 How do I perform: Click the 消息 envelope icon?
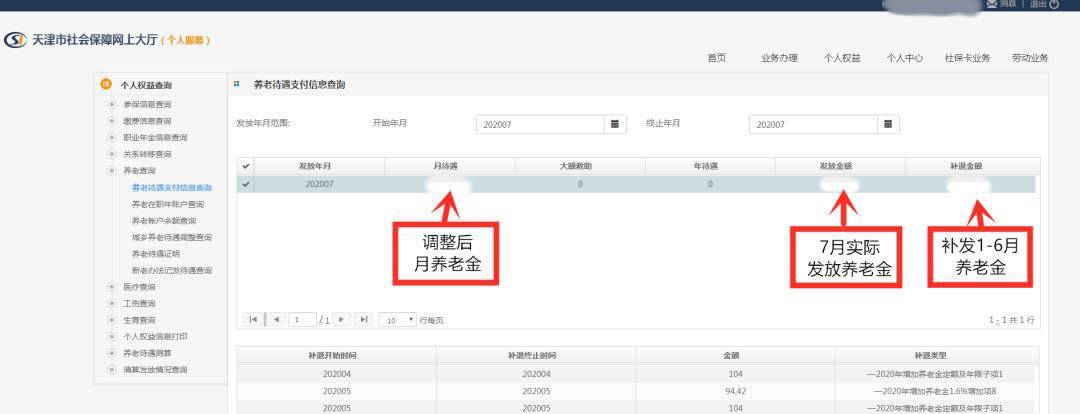coord(991,4)
